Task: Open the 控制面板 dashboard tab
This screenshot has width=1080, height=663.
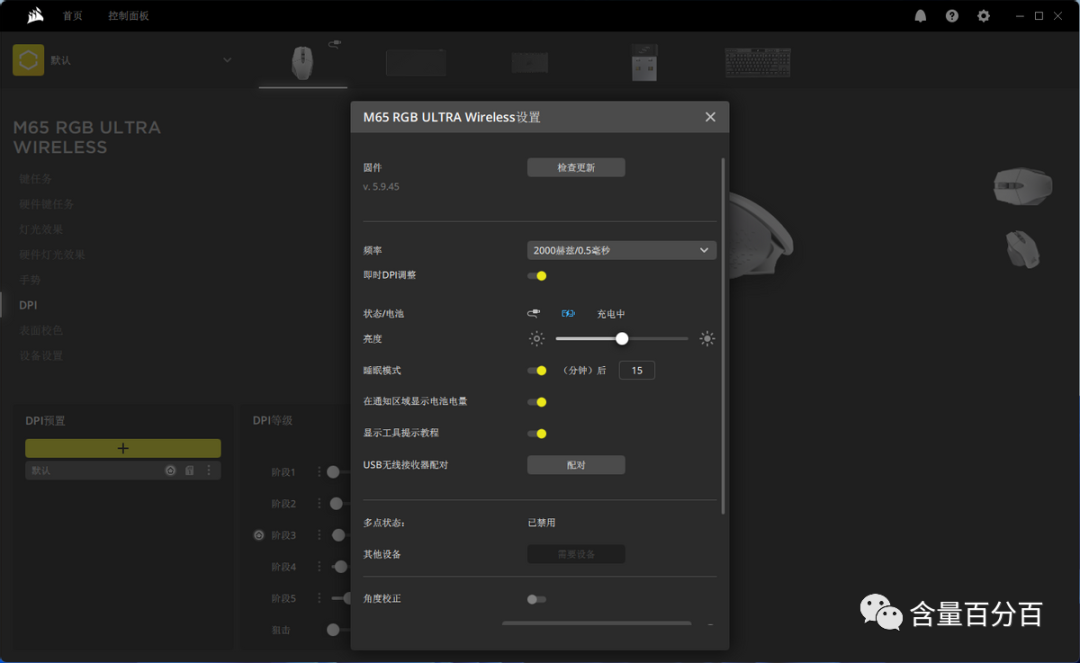Action: pyautogui.click(x=128, y=16)
